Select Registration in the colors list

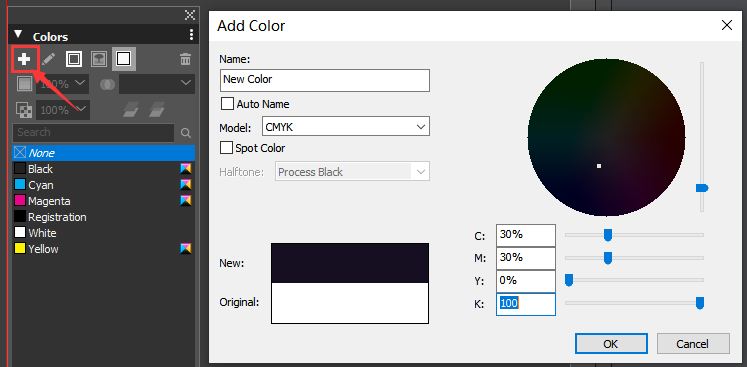103,217
